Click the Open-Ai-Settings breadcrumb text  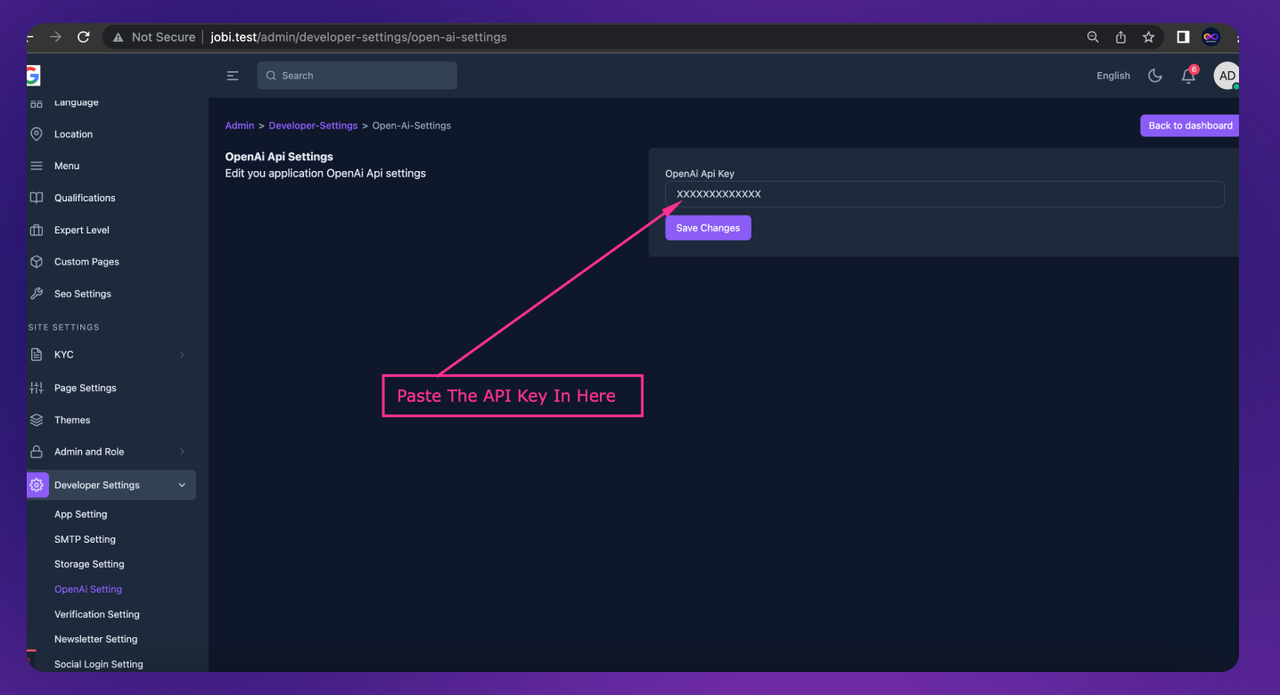click(x=412, y=126)
